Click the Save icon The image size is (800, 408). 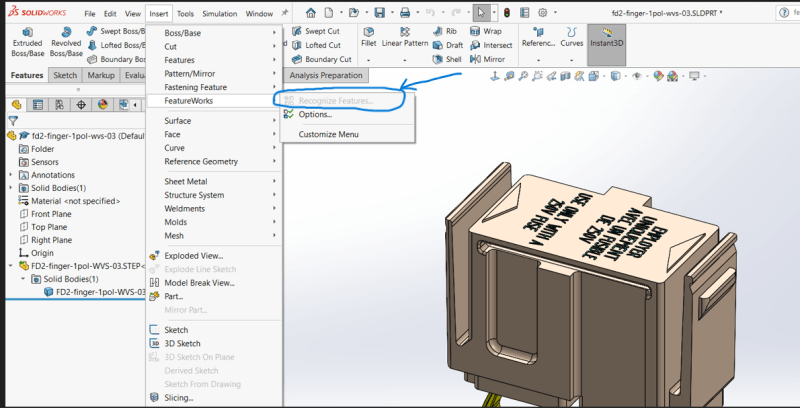[379, 13]
